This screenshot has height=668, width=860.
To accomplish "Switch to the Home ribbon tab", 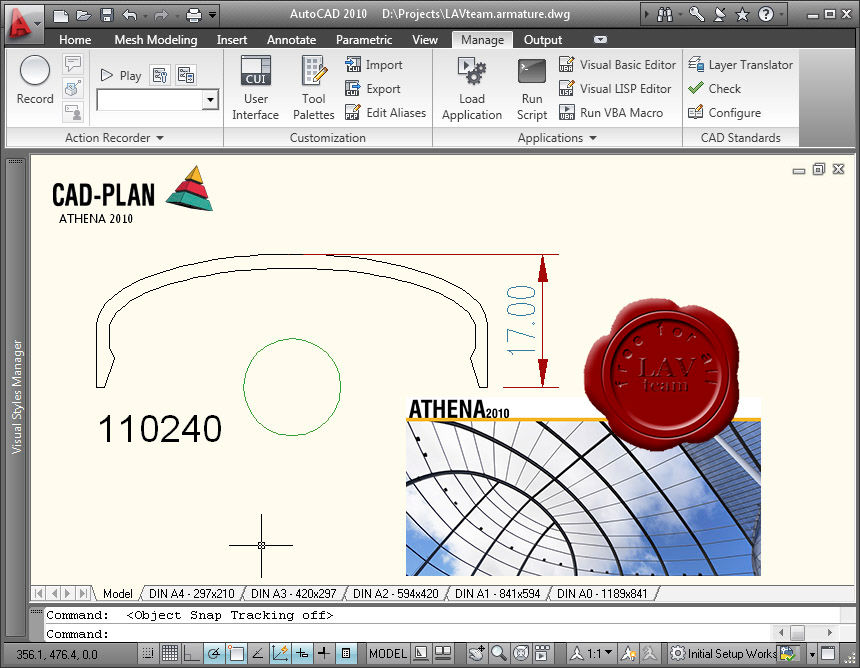I will (x=75, y=39).
